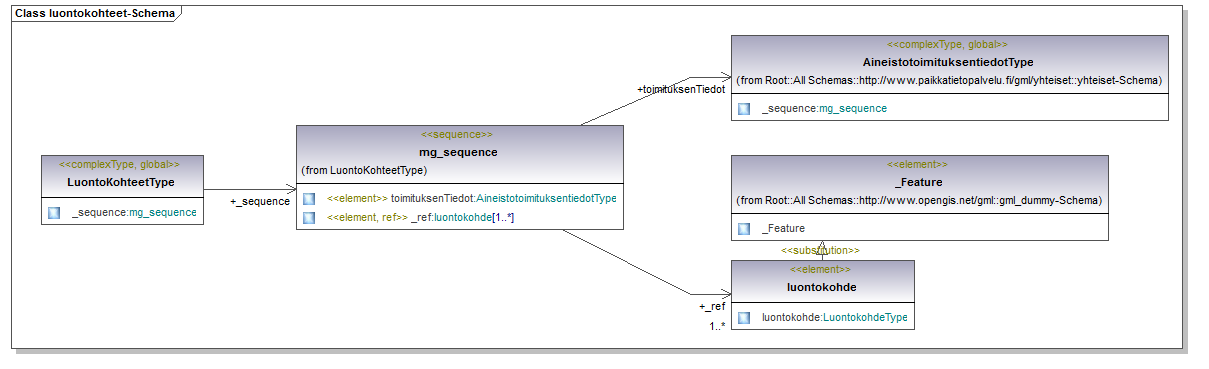
Task: Click icon next to toimituksenTiedot element row
Action: click(310, 198)
